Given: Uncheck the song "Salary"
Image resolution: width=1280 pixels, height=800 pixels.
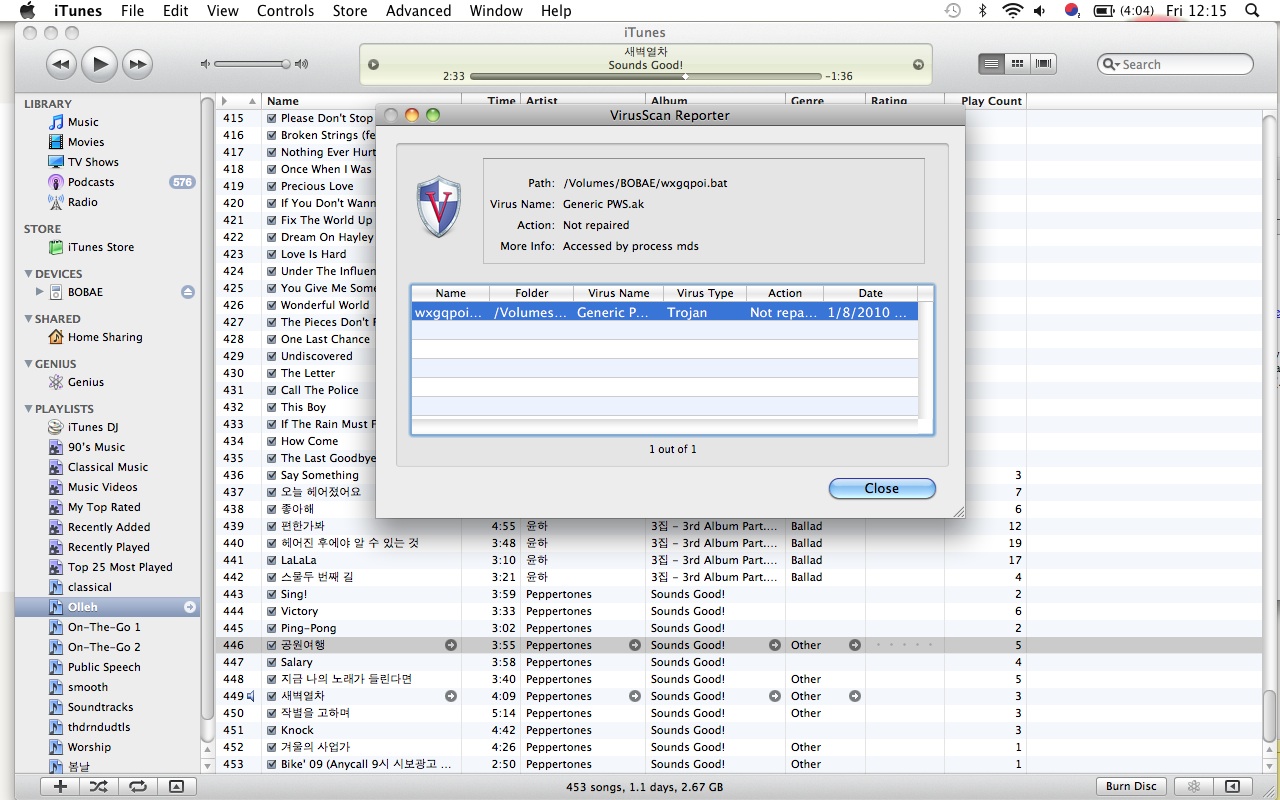Looking at the screenshot, I should point(271,662).
